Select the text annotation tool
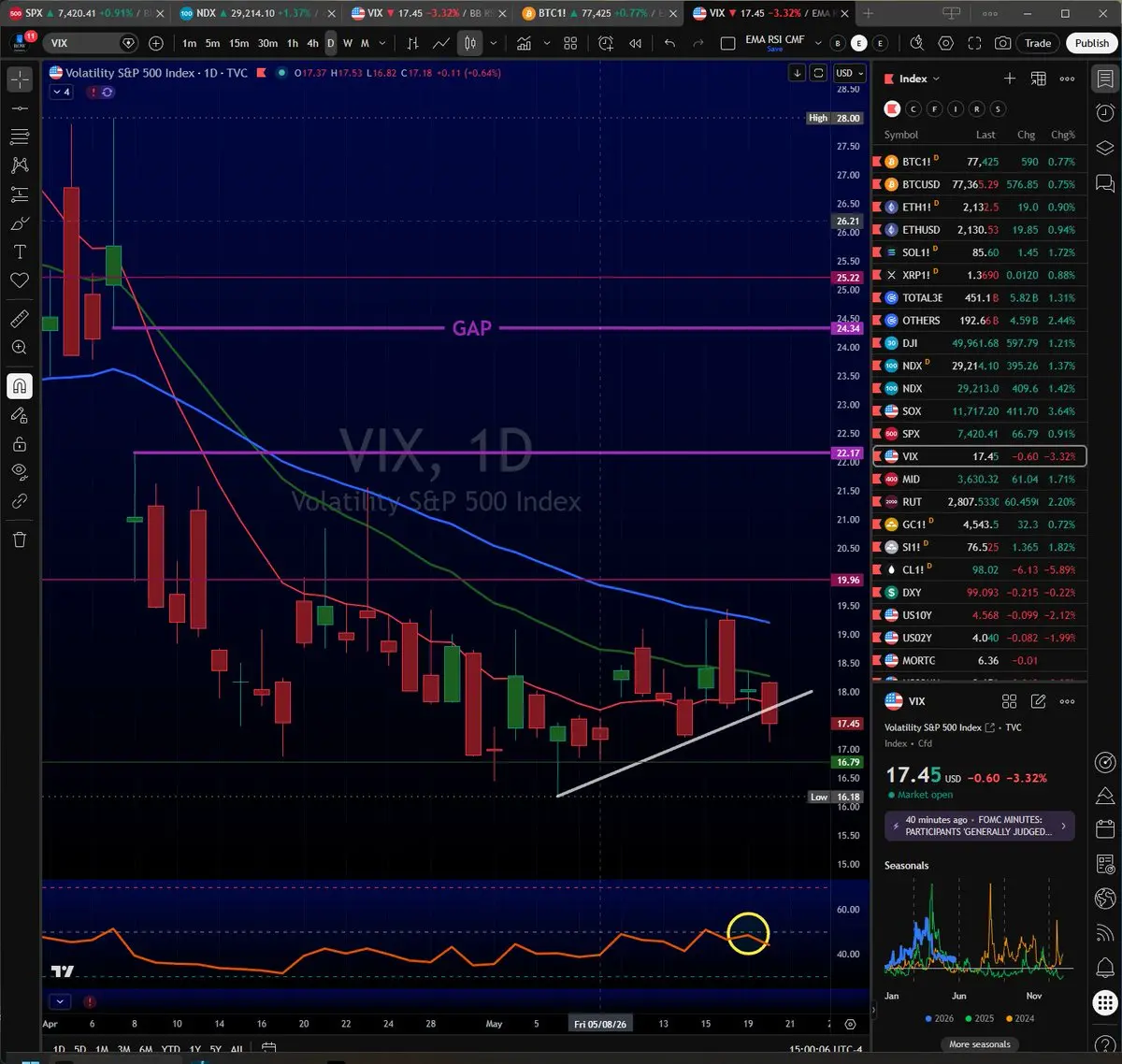This screenshot has height=1064, width=1122. [x=20, y=252]
